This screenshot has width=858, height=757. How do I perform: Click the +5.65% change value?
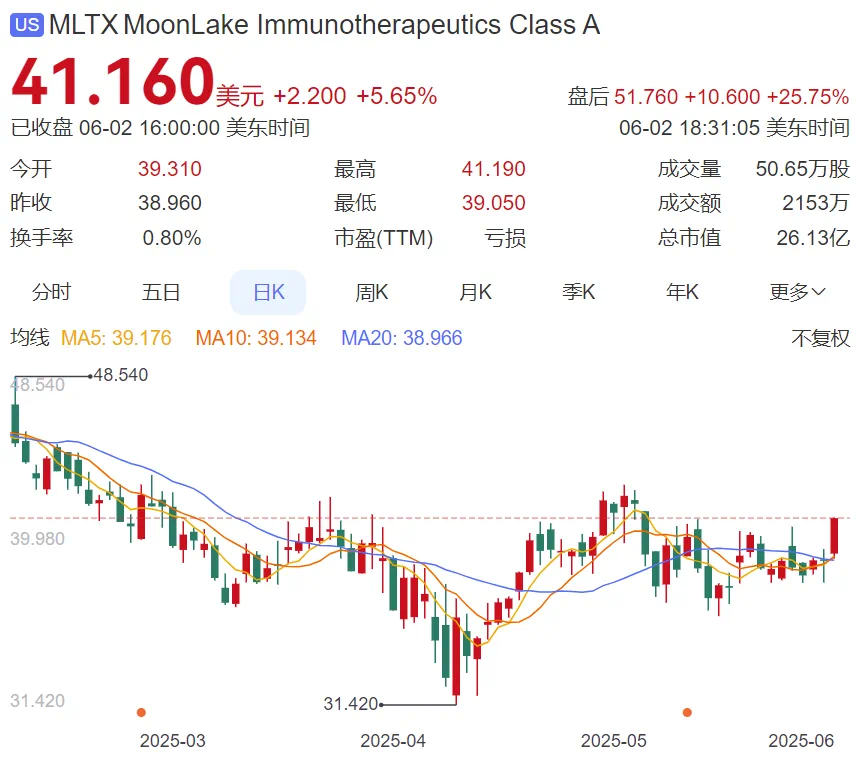click(397, 96)
